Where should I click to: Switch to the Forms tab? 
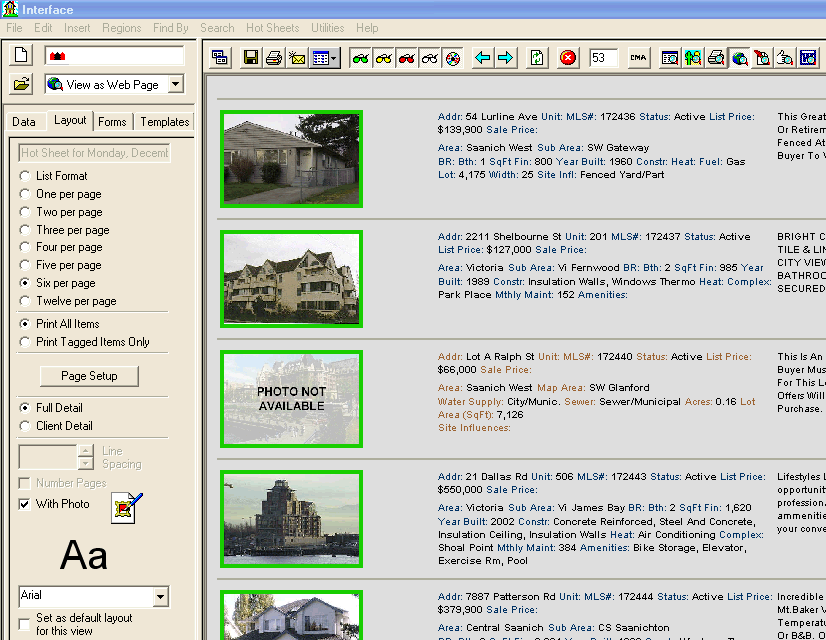(112, 122)
